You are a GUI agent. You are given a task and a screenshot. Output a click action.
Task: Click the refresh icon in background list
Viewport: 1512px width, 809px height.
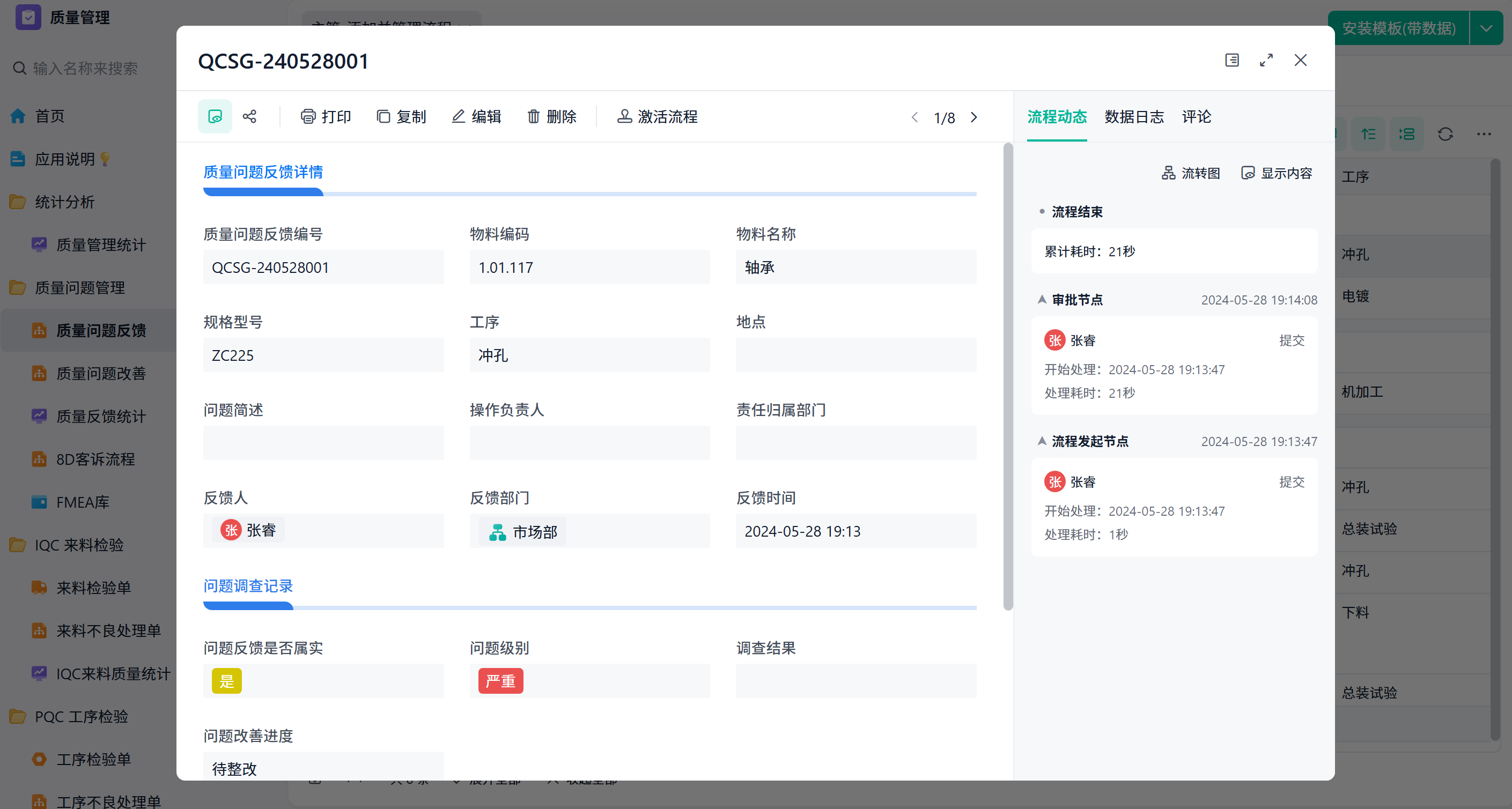(1445, 133)
